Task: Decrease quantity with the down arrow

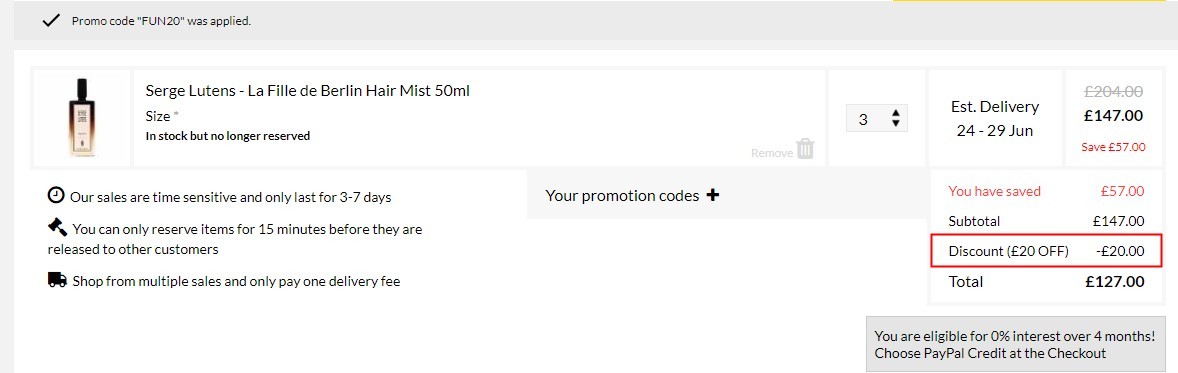Action: click(x=895, y=123)
